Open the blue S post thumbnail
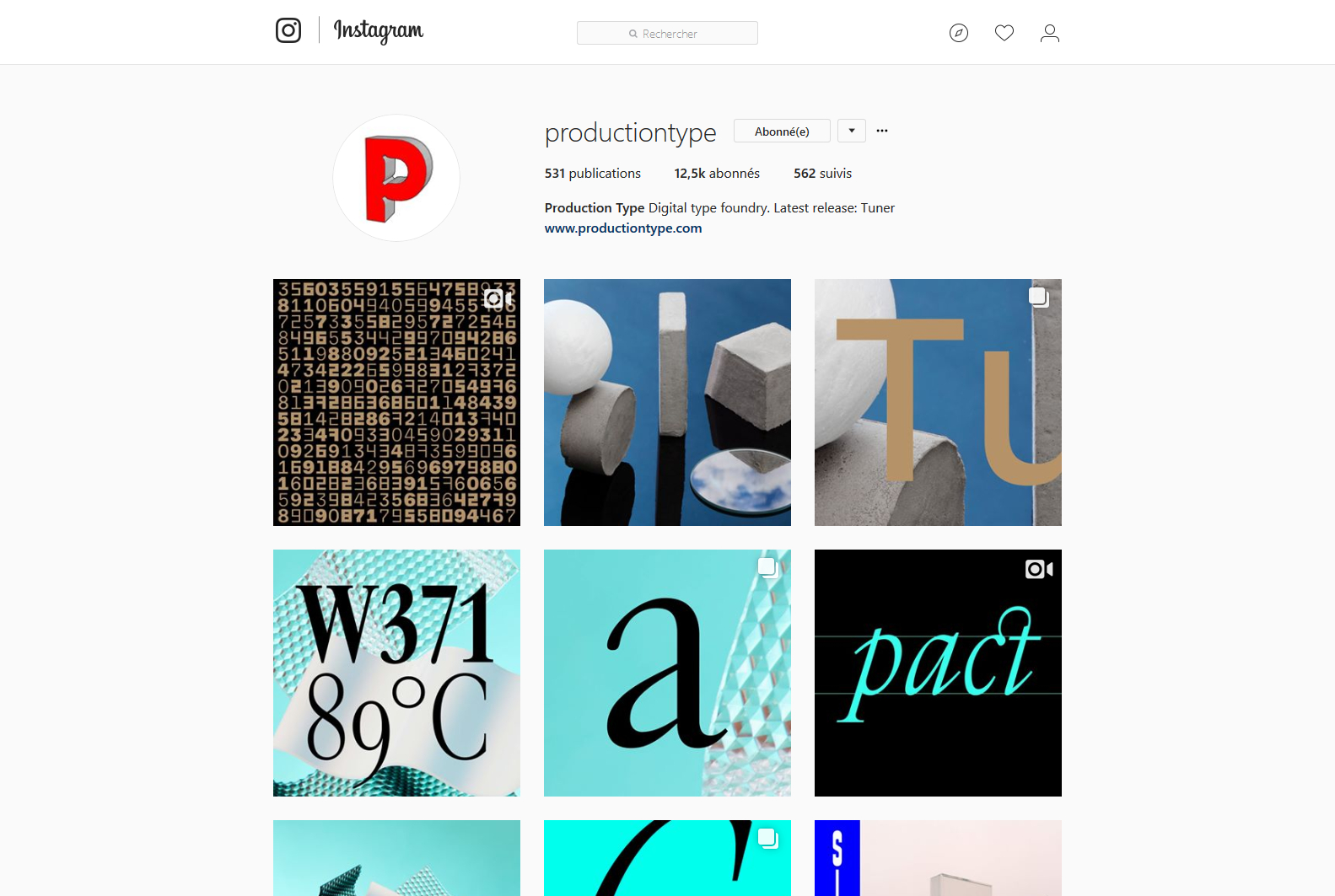Viewport: 1335px width, 896px height. coord(938,858)
